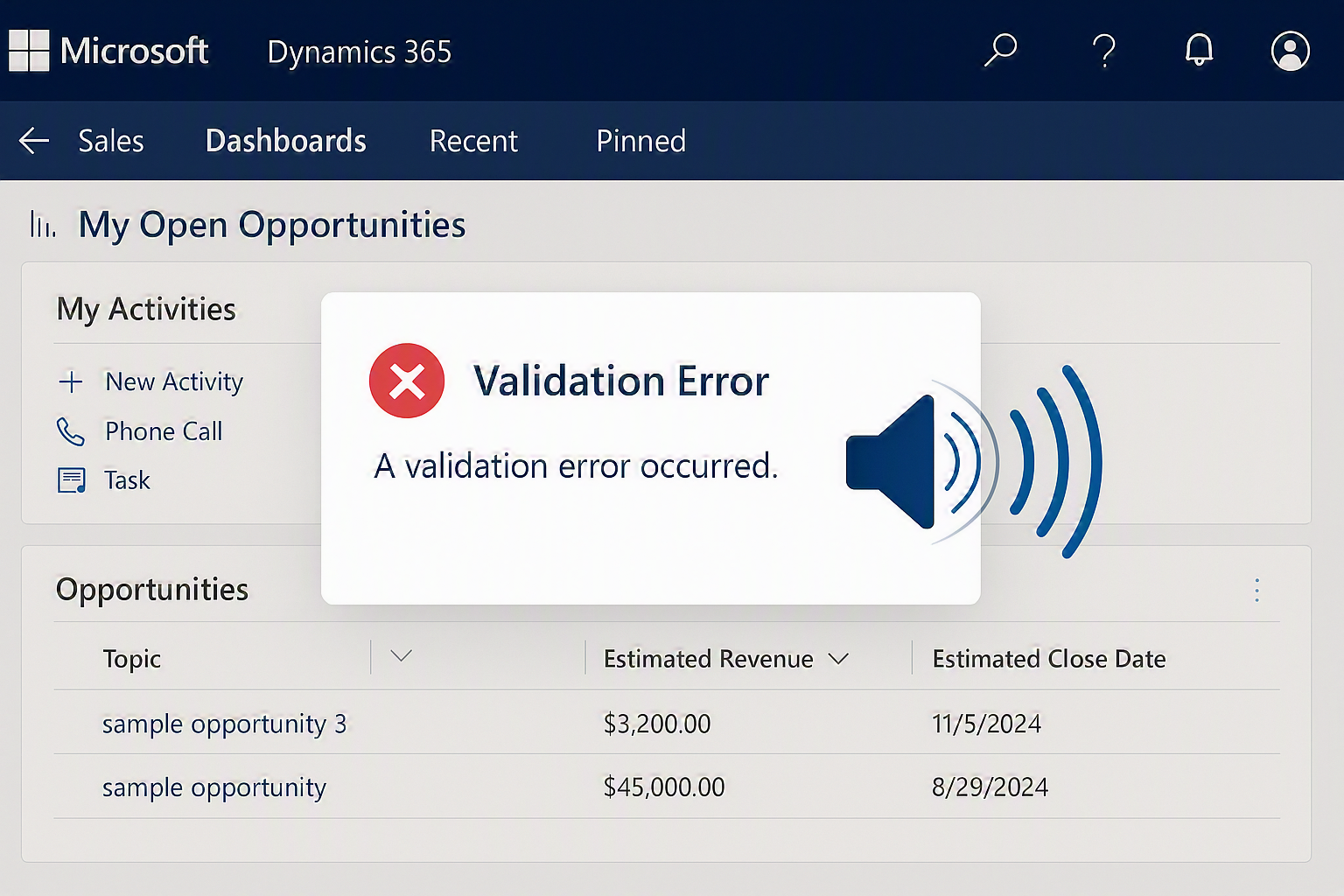The height and width of the screenshot is (896, 1344).
Task: Open the Pinned menu
Action: click(640, 141)
